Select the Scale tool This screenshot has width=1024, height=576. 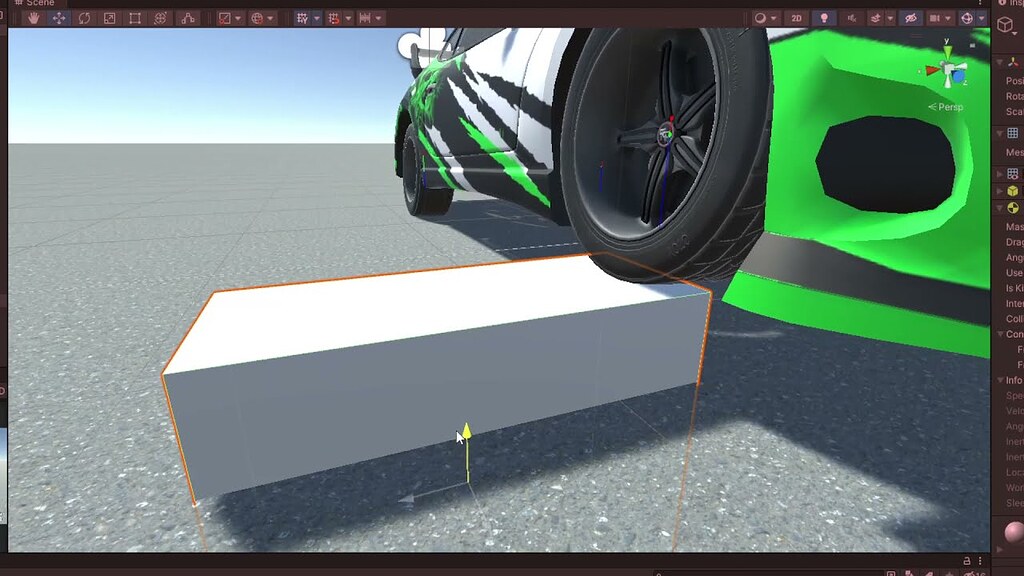point(109,16)
